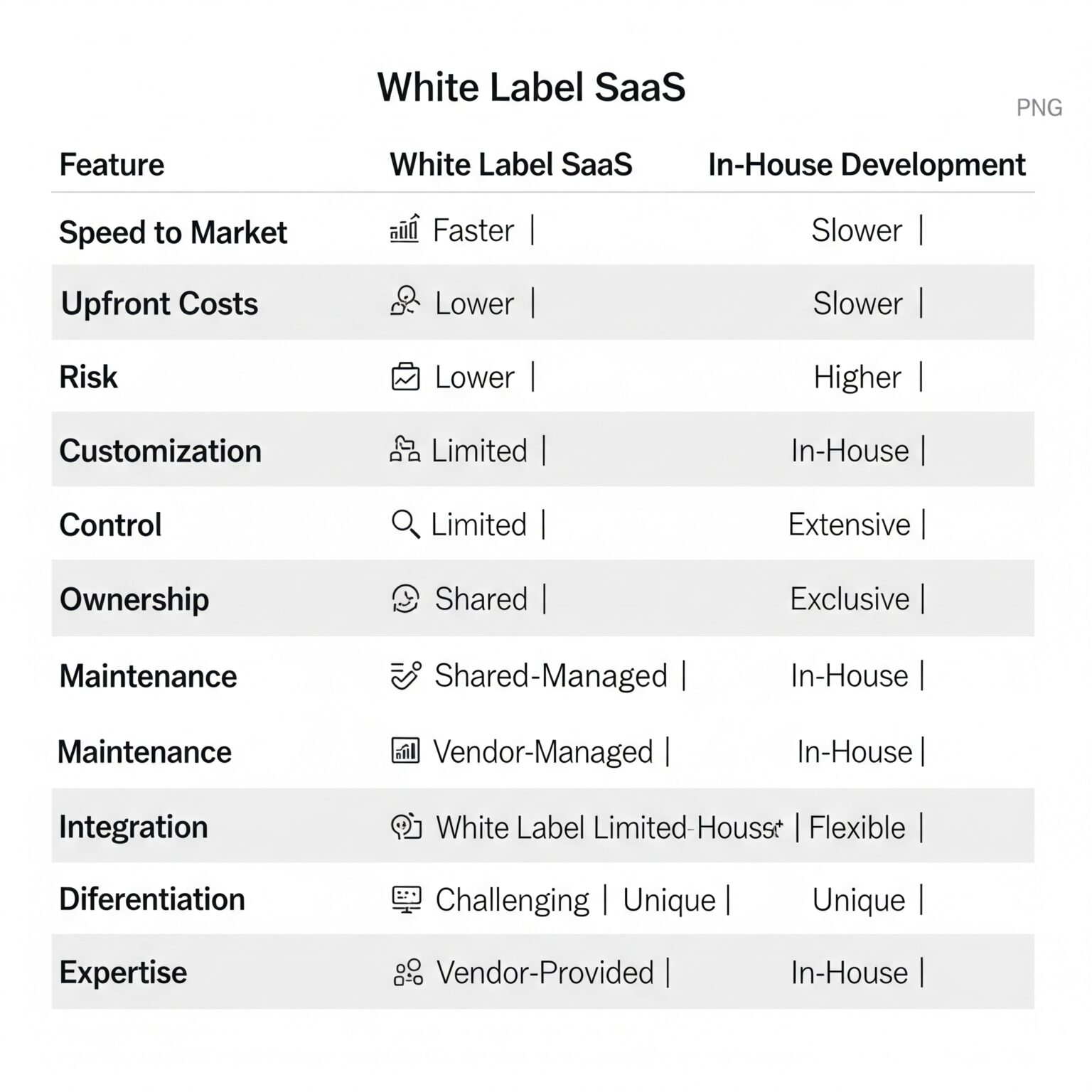The height and width of the screenshot is (1092, 1092).
Task: Click the bar chart icon beside Faster
Action: pos(405,229)
